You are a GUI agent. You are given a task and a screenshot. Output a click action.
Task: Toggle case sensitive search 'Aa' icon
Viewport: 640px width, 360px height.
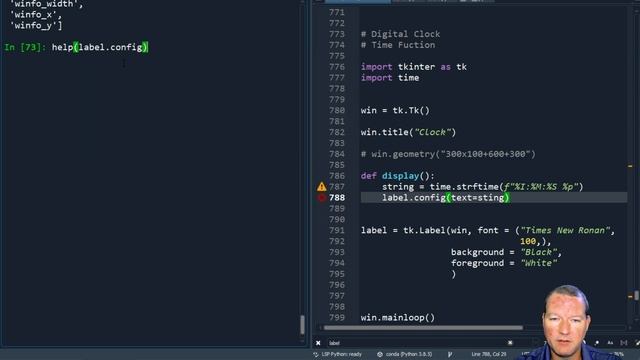[x=610, y=343]
